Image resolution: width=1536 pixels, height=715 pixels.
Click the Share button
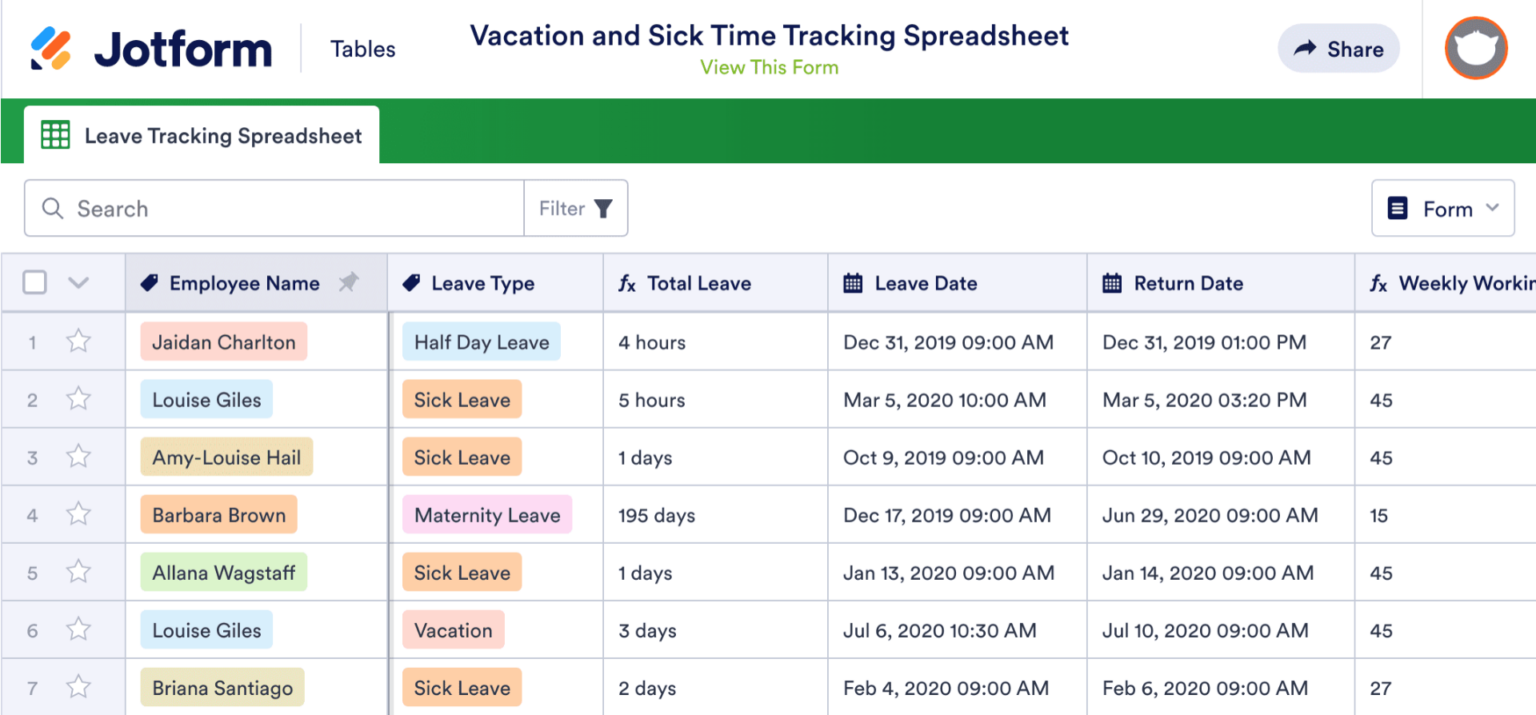(x=1338, y=48)
